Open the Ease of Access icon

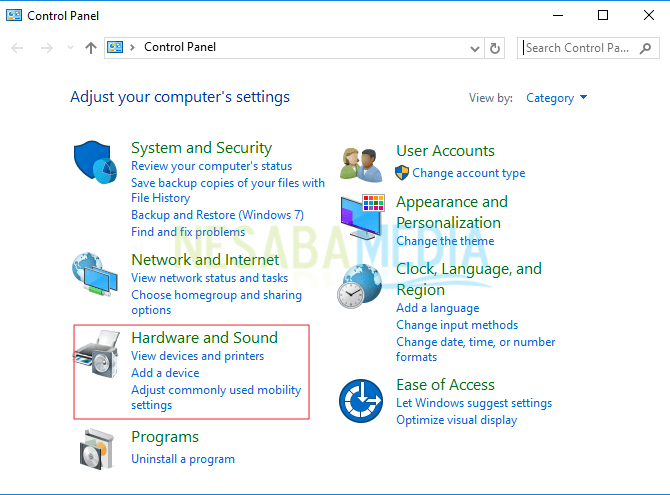[361, 401]
